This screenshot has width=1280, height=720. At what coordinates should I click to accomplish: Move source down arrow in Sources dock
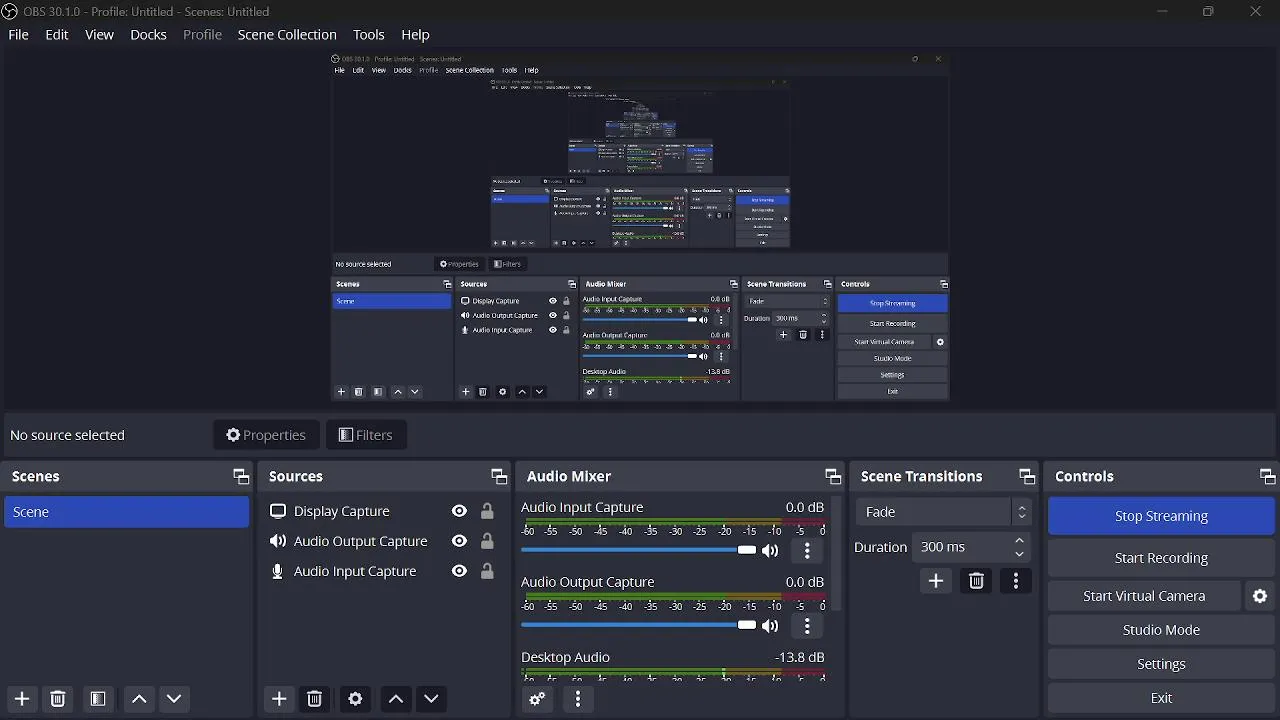431,699
